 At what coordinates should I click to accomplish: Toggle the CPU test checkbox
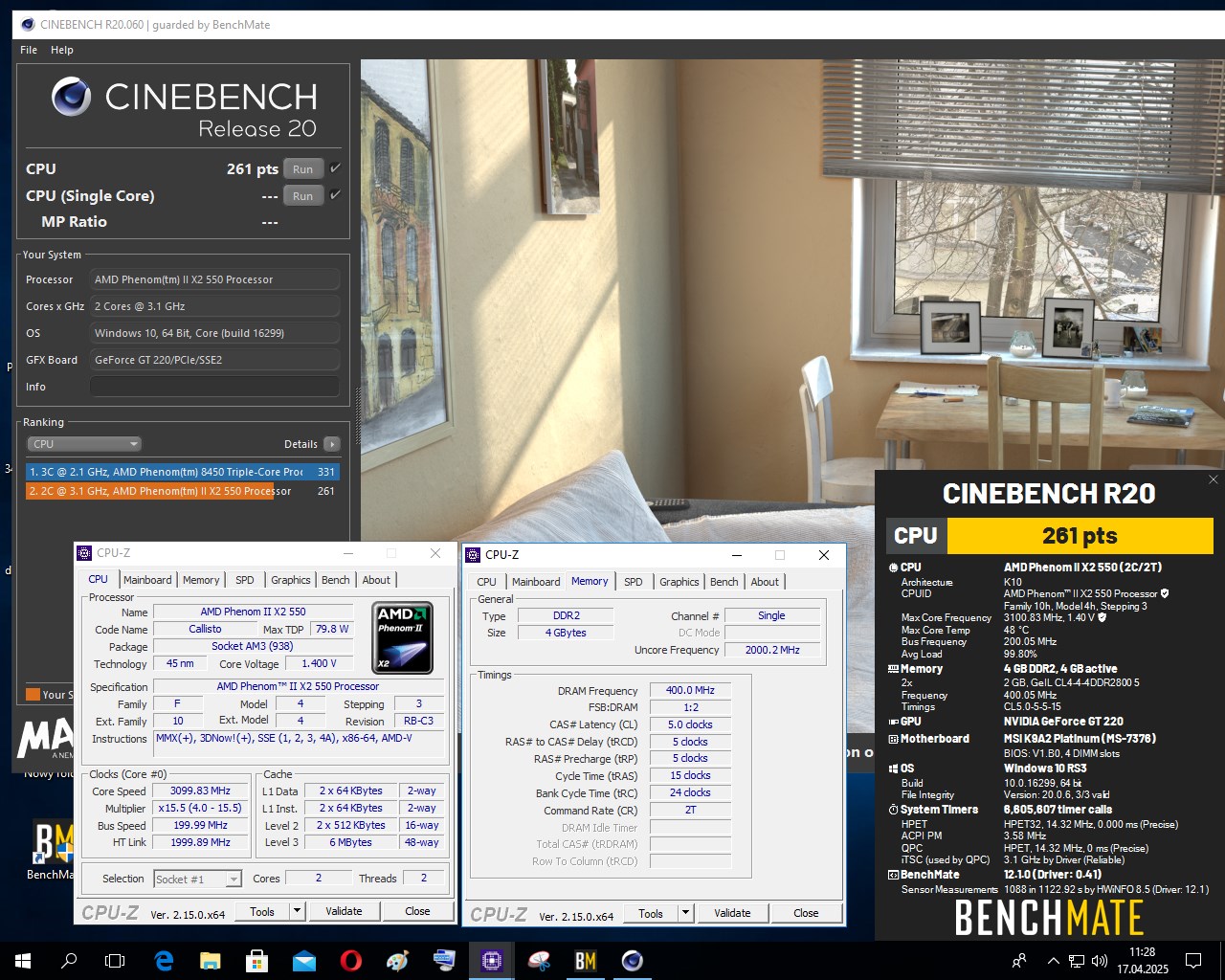click(x=335, y=168)
